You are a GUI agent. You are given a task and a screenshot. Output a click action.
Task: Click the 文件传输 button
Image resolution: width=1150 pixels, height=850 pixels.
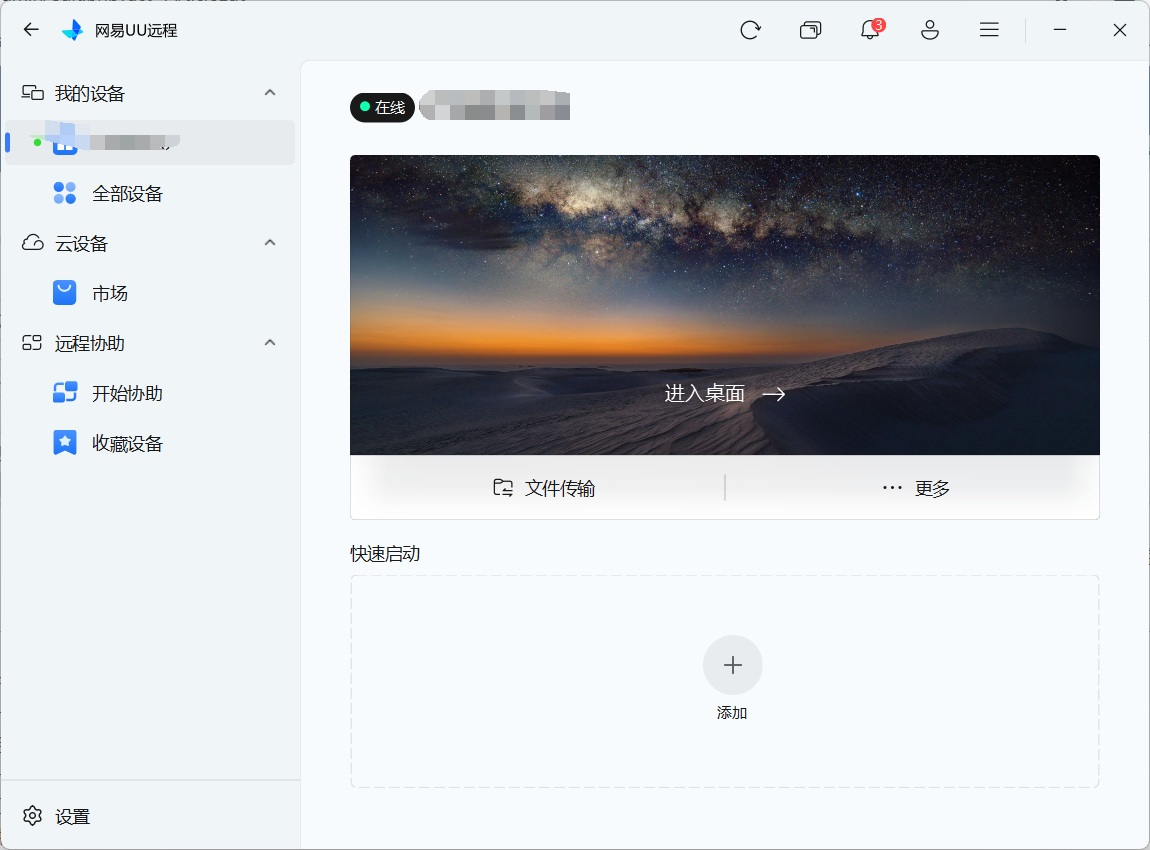coord(543,488)
